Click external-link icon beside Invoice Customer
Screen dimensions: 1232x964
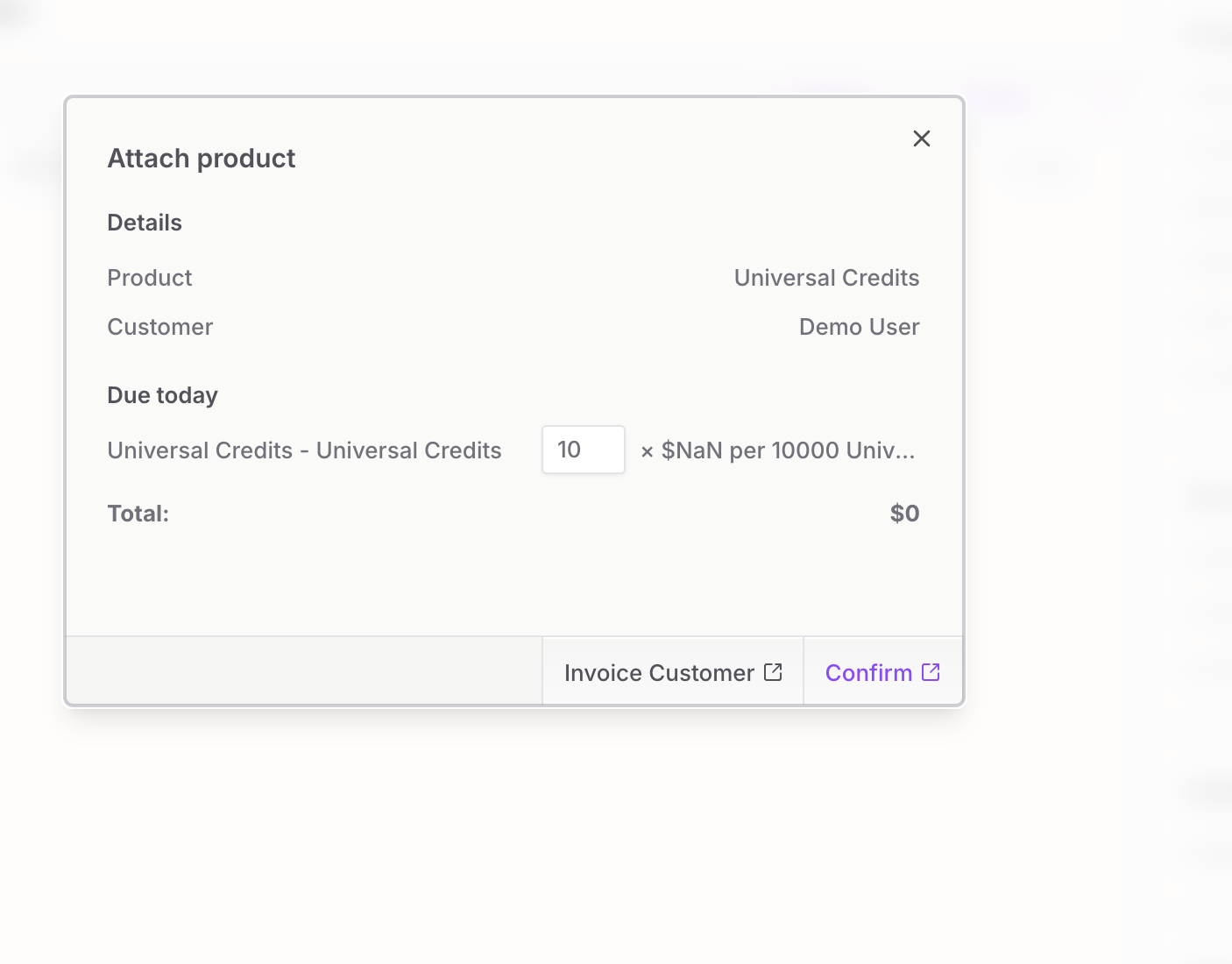(x=773, y=672)
